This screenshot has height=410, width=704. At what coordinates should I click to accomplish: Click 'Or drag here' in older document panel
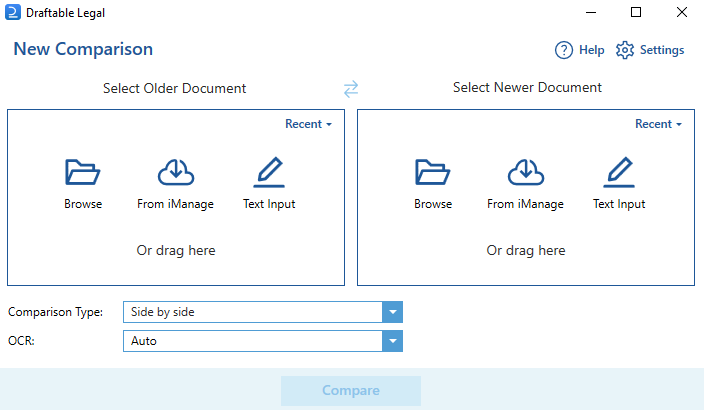(176, 250)
